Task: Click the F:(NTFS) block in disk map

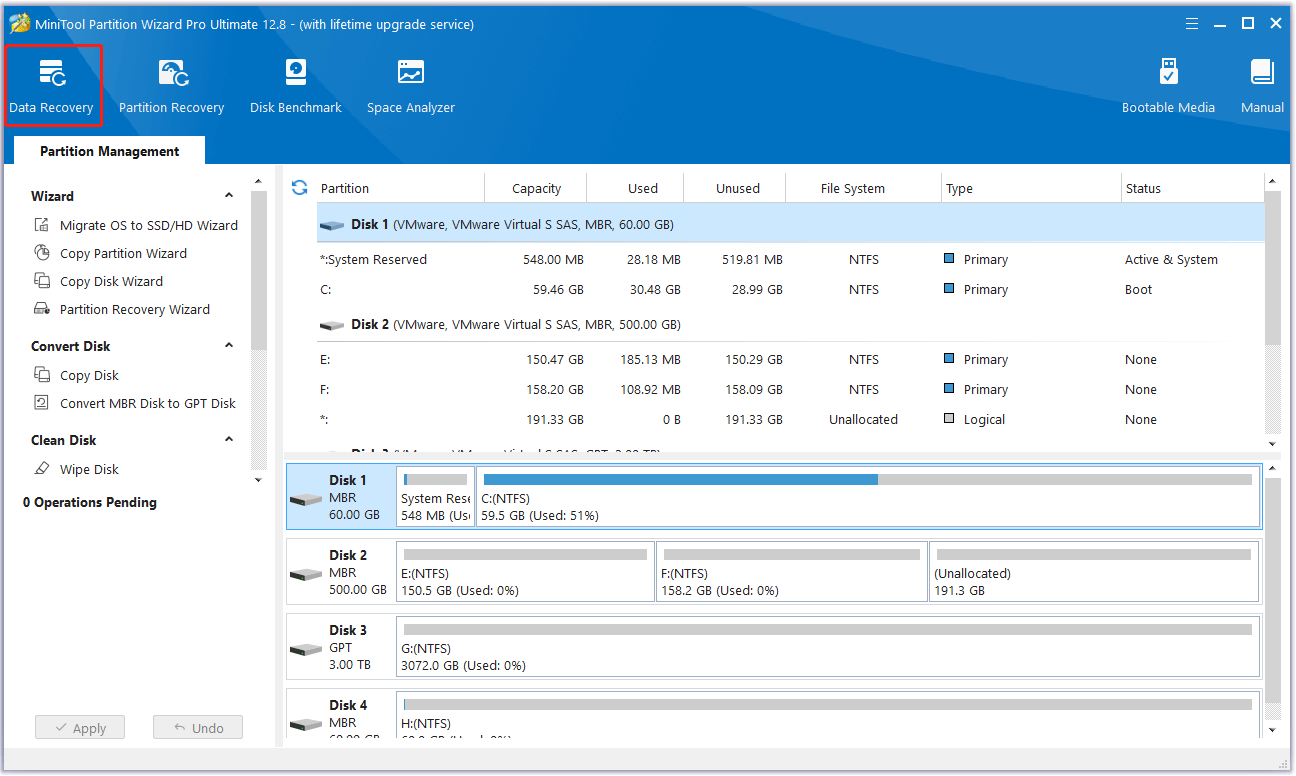Action: [x=791, y=572]
